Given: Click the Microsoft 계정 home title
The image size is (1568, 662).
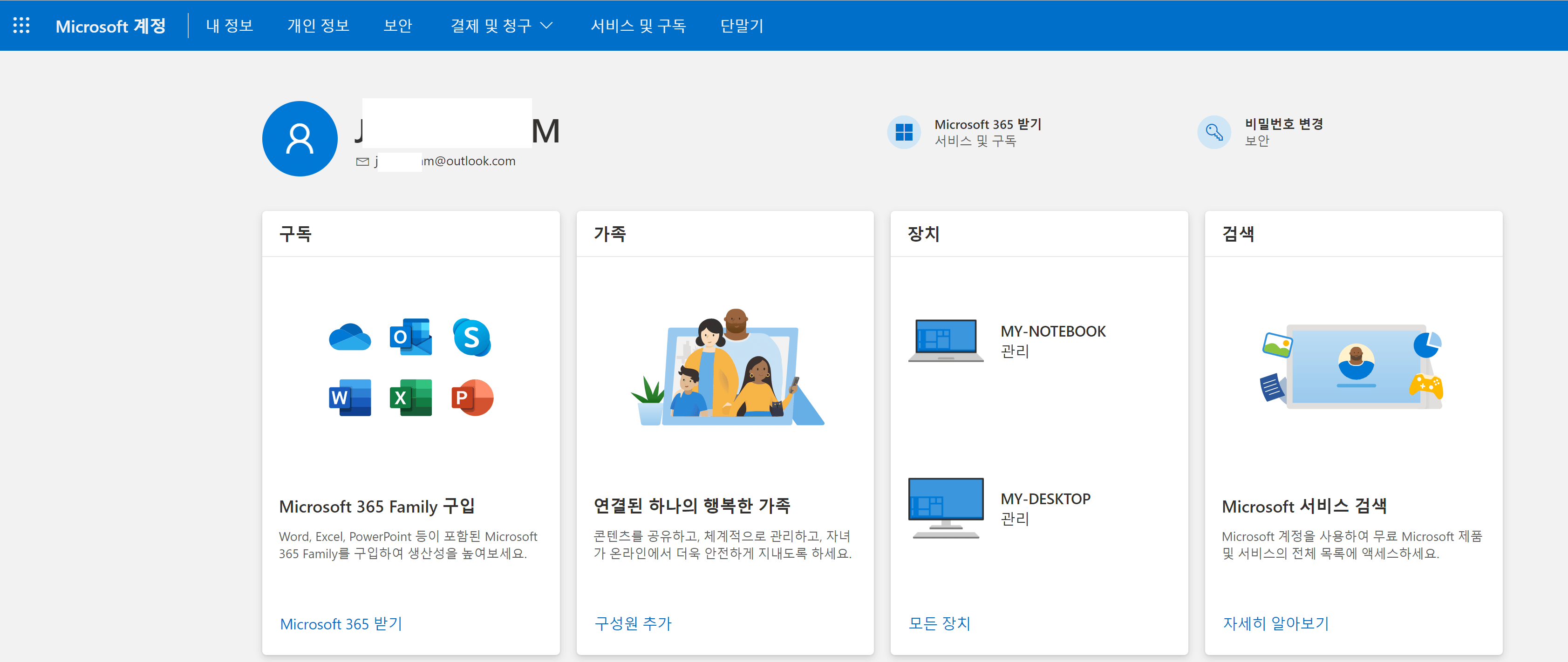Looking at the screenshot, I should point(111,26).
